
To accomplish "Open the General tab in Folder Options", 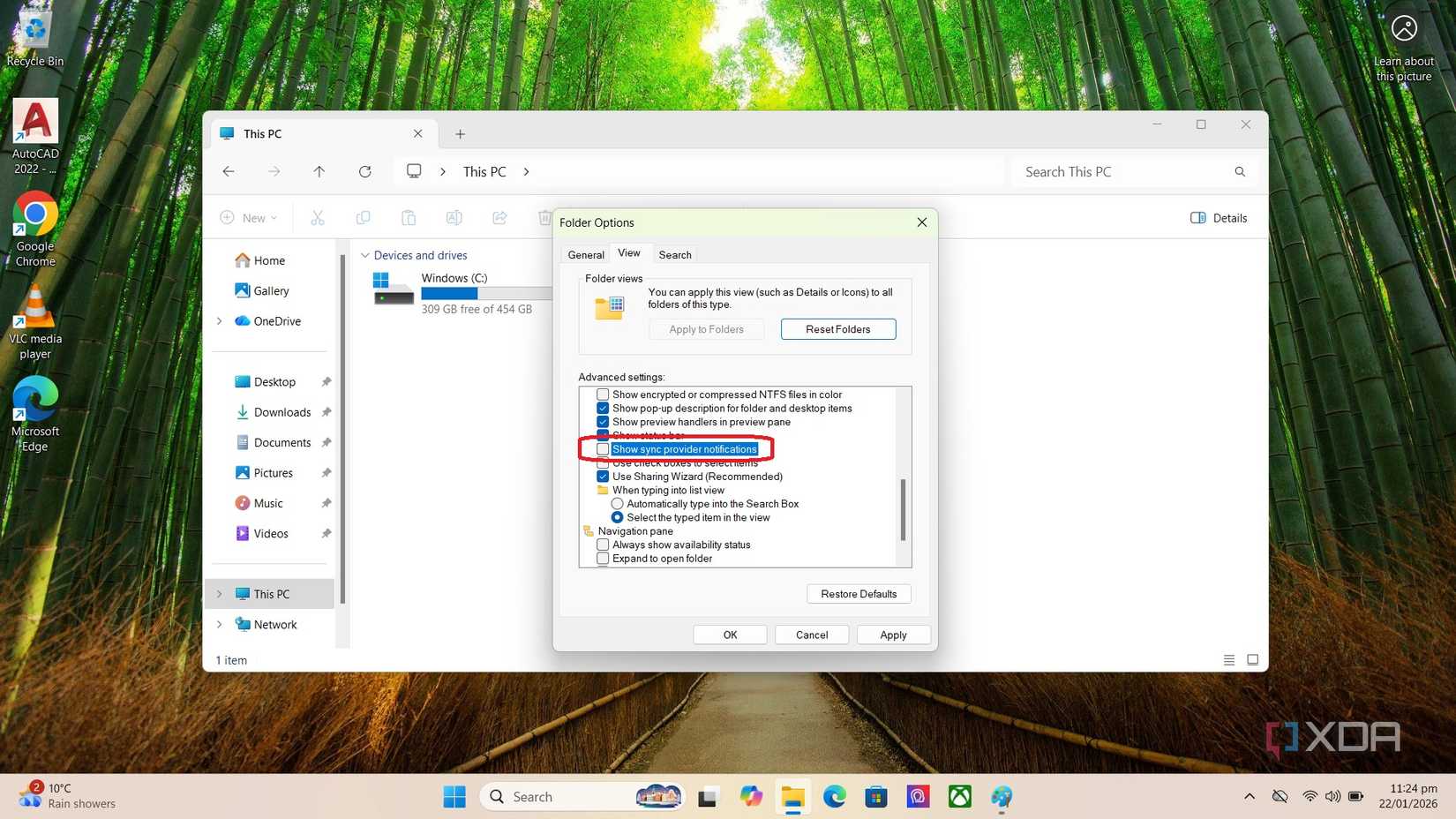I will (x=585, y=254).
